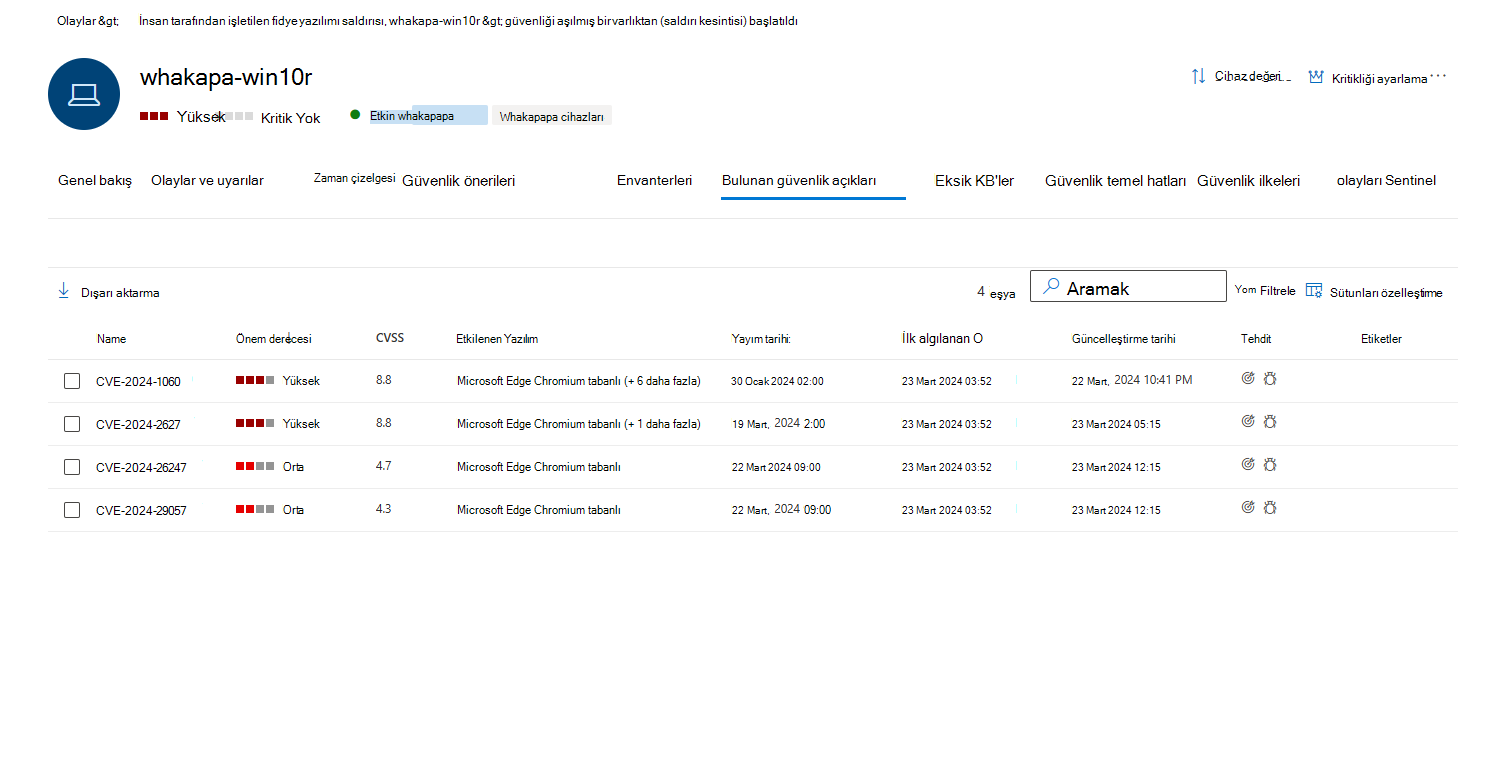
Task: Click the bug threat icon for CVE-2024-2627
Action: pos(1270,421)
